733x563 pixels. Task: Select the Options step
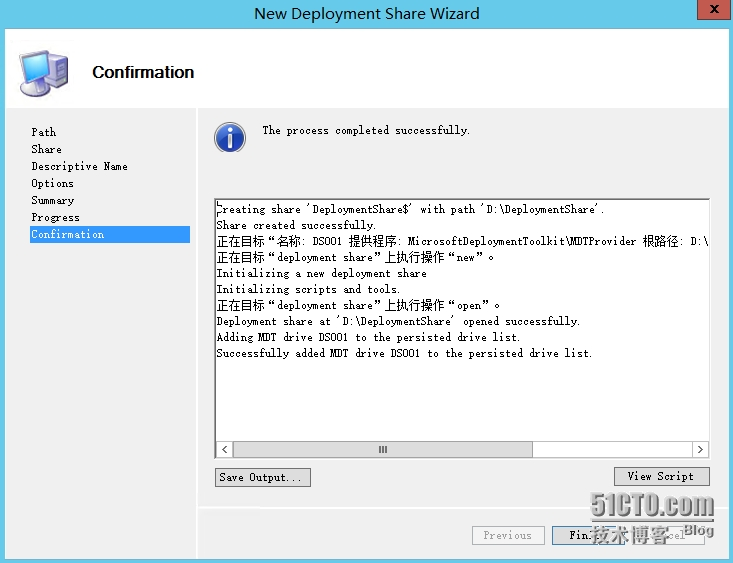click(52, 183)
